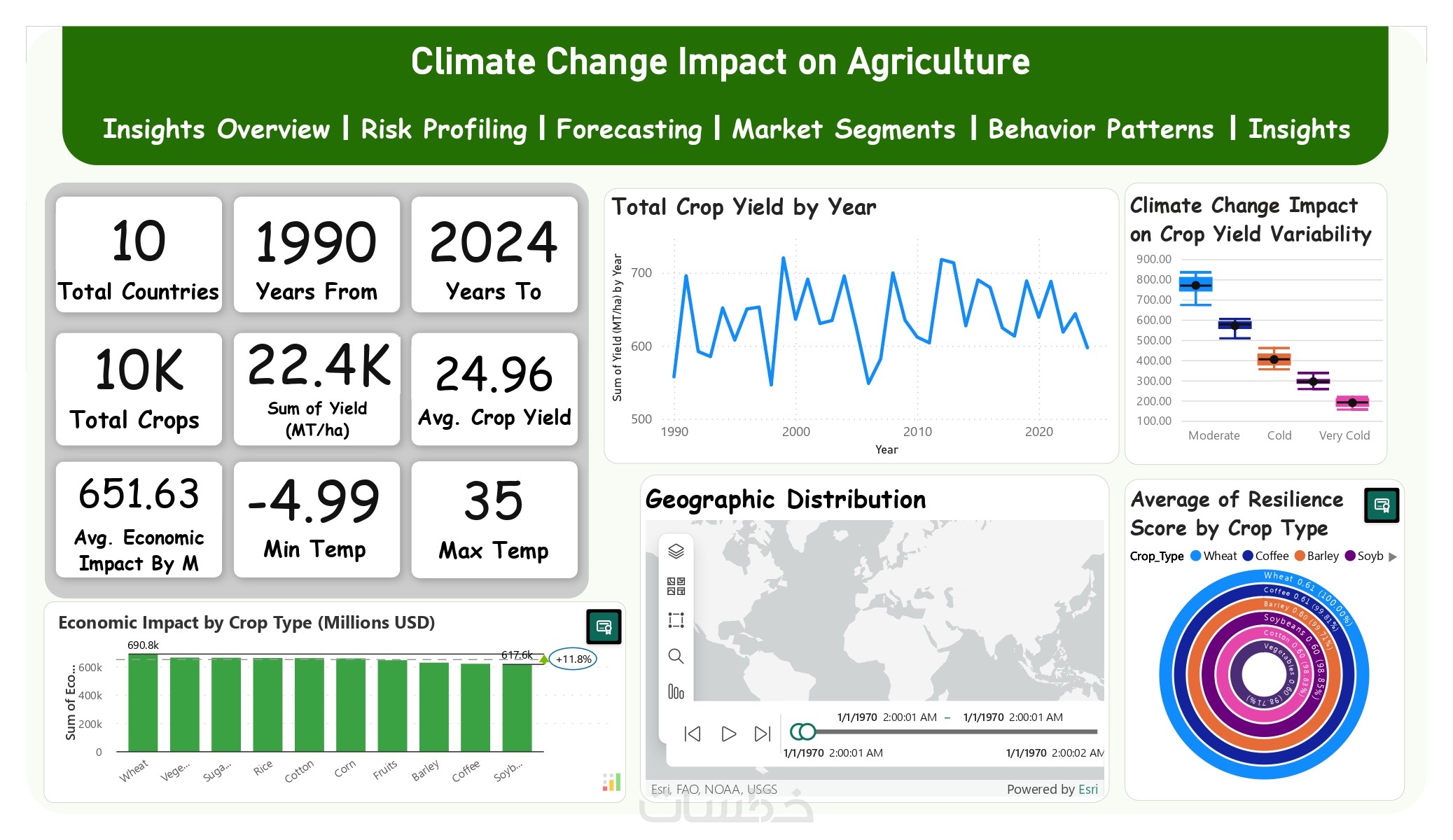Step to the next time interval
The height and width of the screenshot is (840, 1453).
[763, 734]
